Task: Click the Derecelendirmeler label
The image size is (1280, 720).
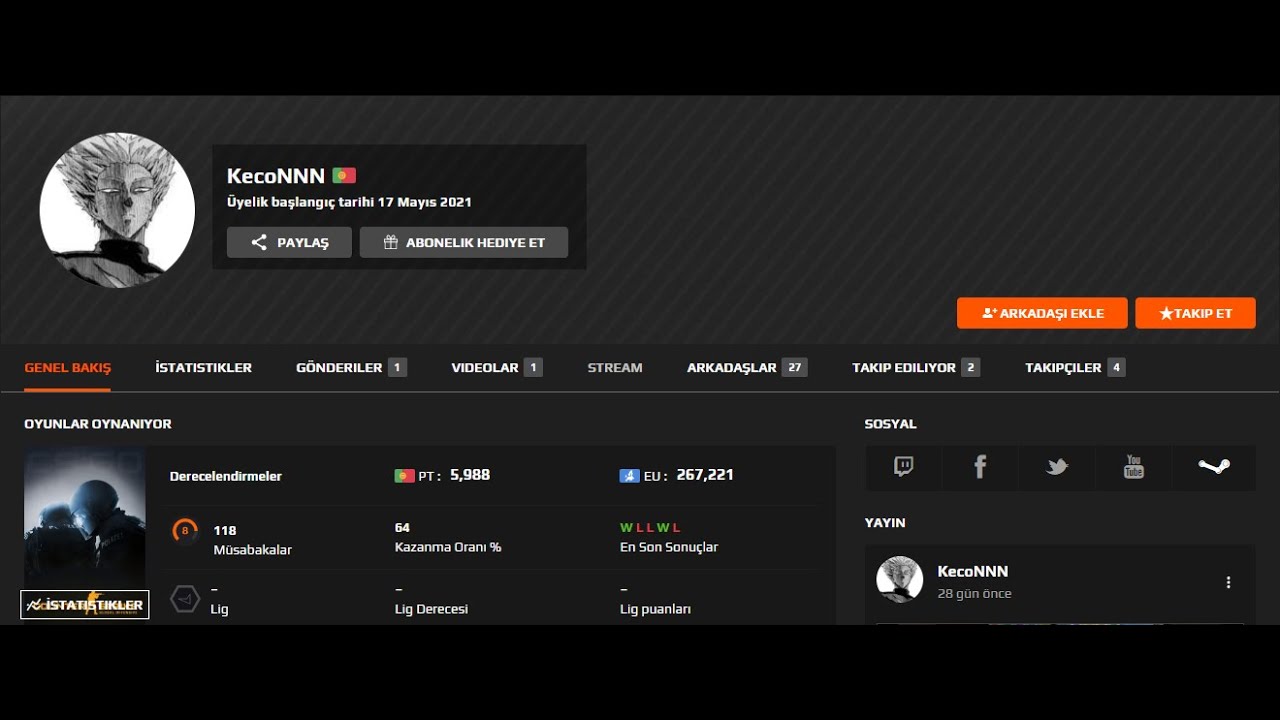Action: tap(226, 476)
